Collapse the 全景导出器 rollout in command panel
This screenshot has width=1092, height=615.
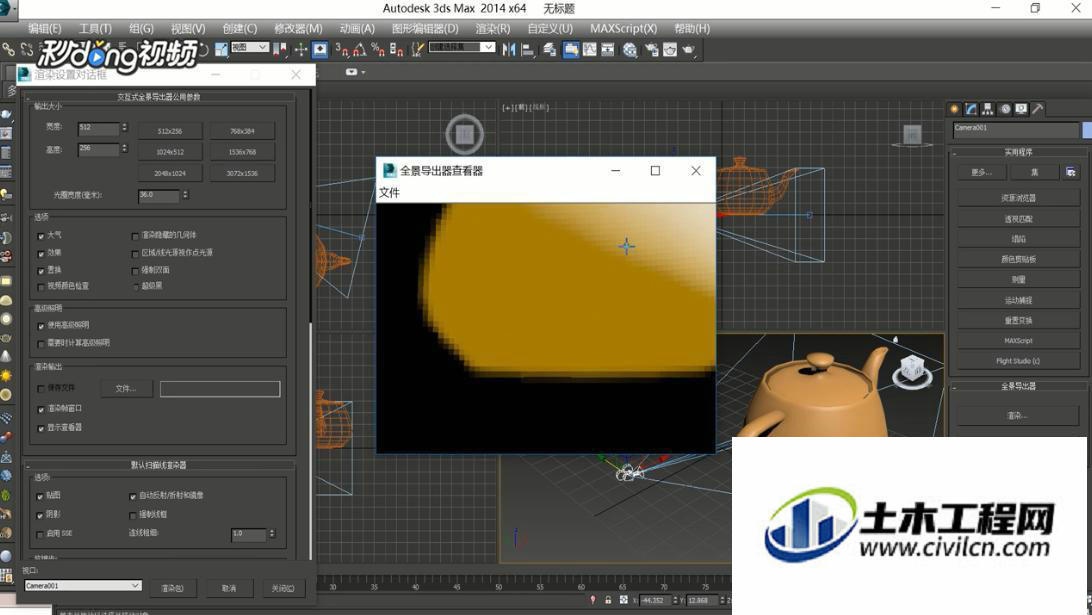[1018, 386]
